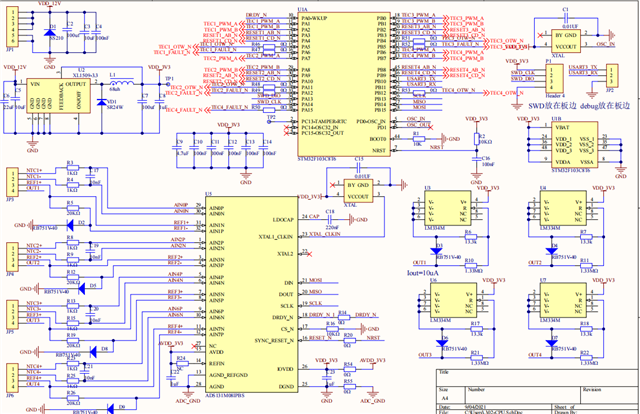
Task: Select the D3 diode below U3
Action: [436, 251]
